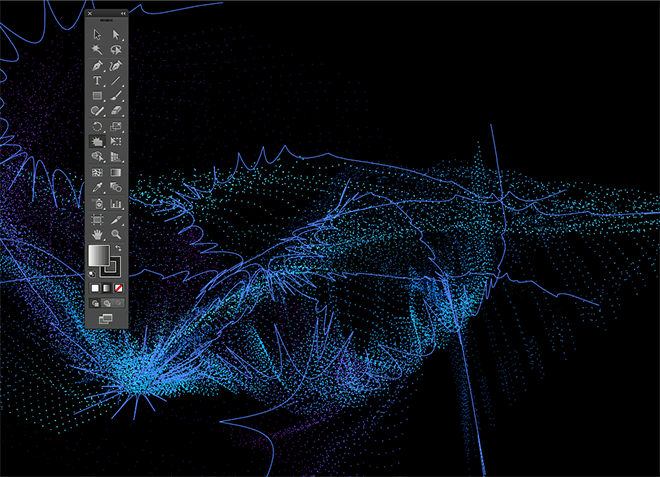Apply None with the red slash button
The image size is (660, 477).
[x=118, y=288]
